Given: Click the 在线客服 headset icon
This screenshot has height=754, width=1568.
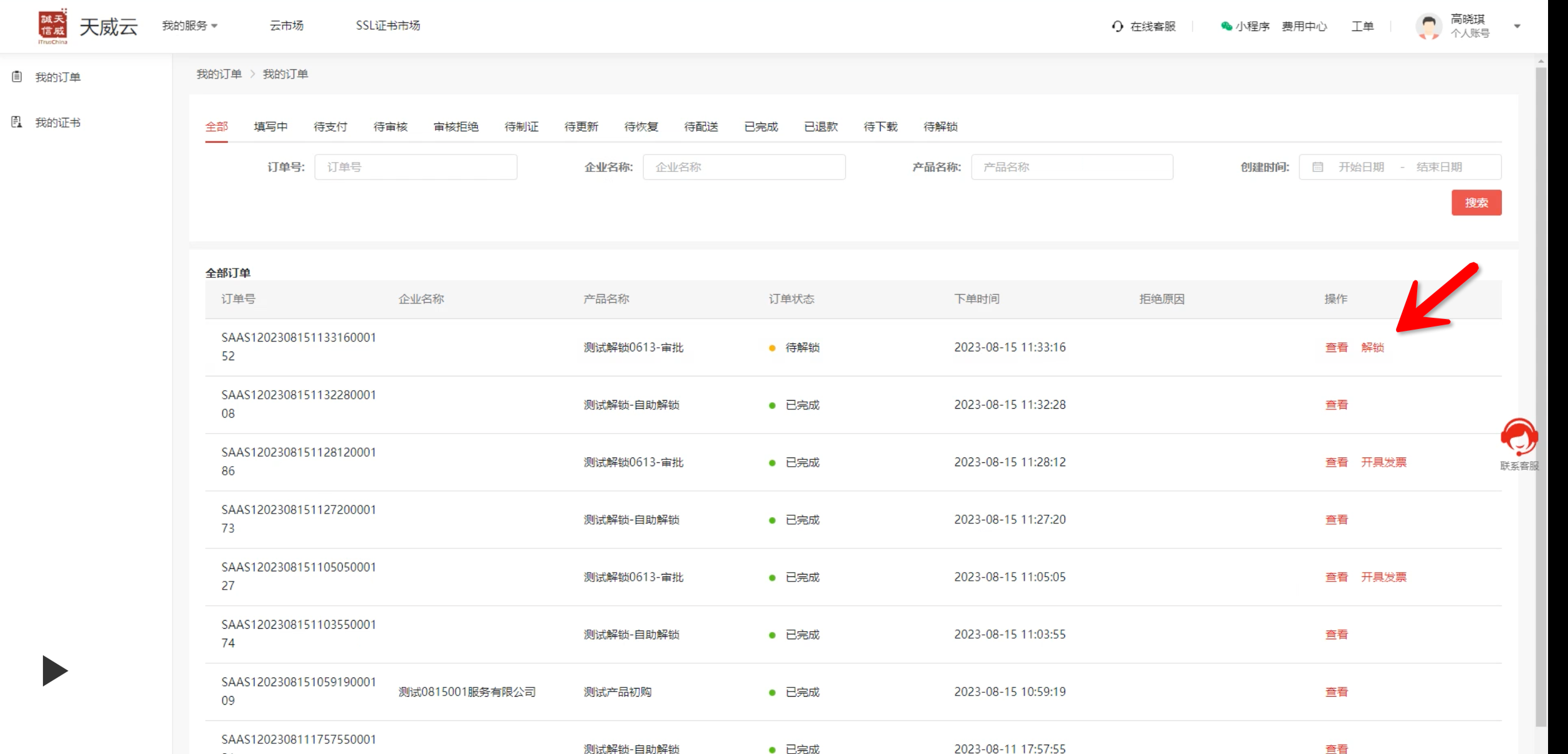Looking at the screenshot, I should pos(1117,26).
